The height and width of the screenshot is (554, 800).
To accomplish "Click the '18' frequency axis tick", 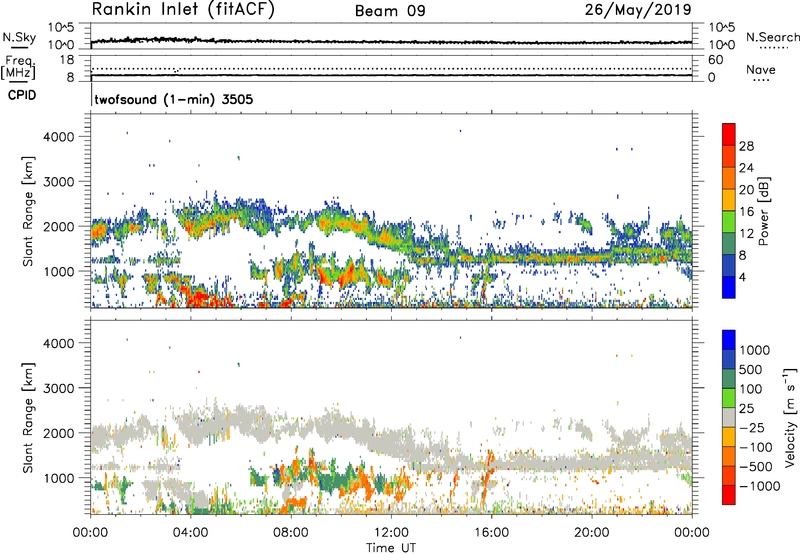I will [67, 60].
